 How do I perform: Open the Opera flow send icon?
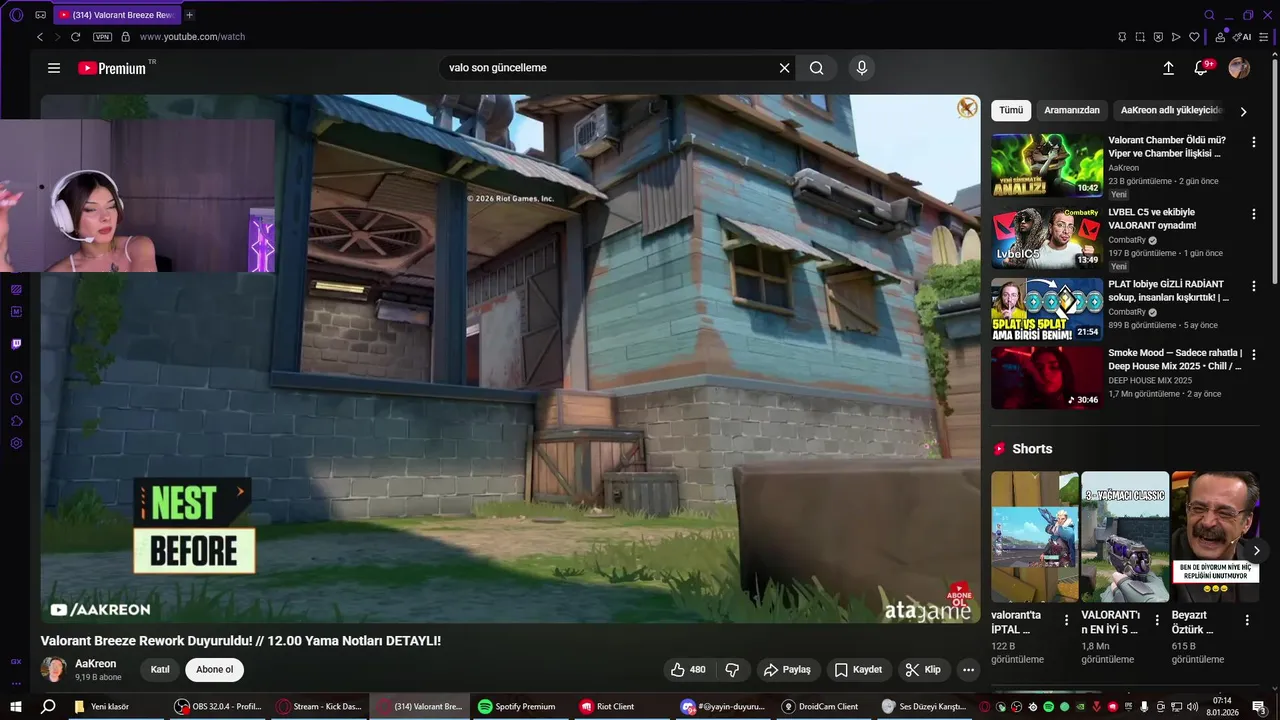tap(1176, 37)
